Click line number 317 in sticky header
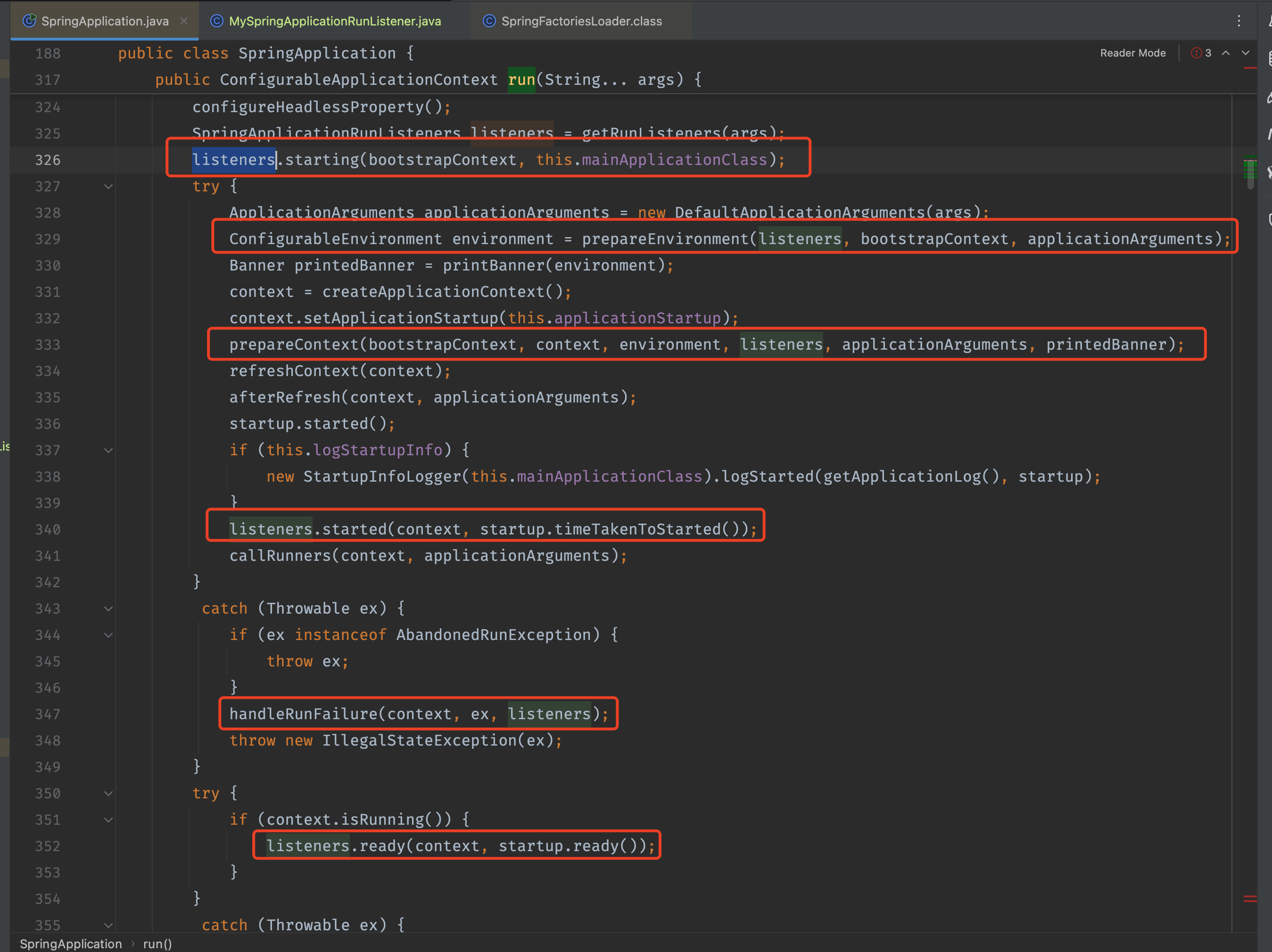 point(48,80)
